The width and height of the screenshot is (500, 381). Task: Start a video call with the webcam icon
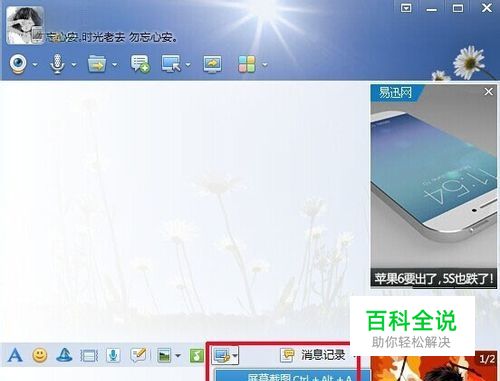(18, 63)
